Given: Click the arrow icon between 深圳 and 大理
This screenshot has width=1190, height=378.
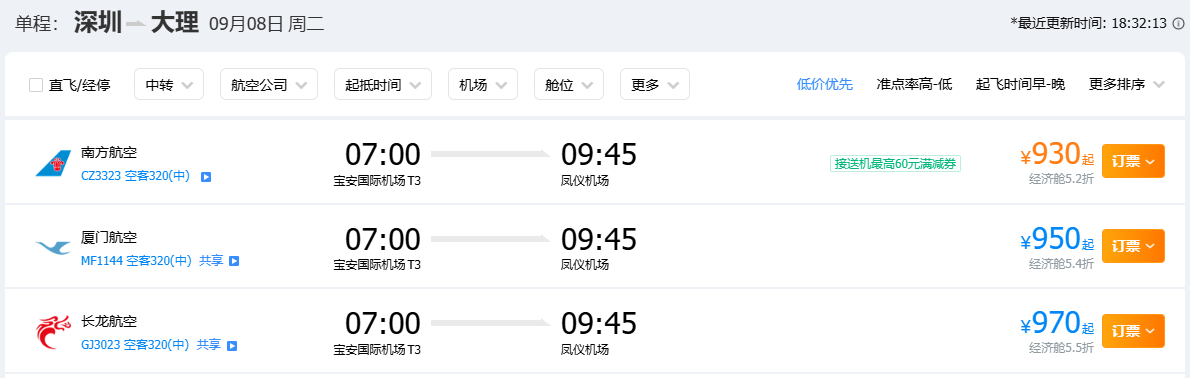Looking at the screenshot, I should pyautogui.click(x=136, y=24).
